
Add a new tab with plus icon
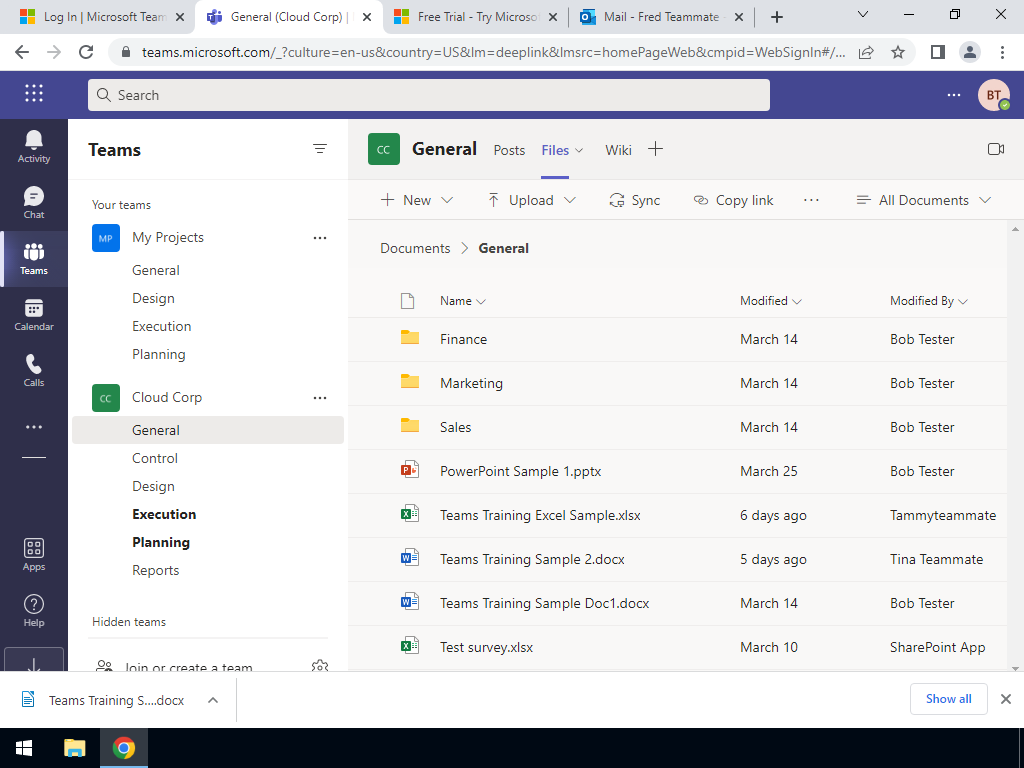click(x=655, y=150)
